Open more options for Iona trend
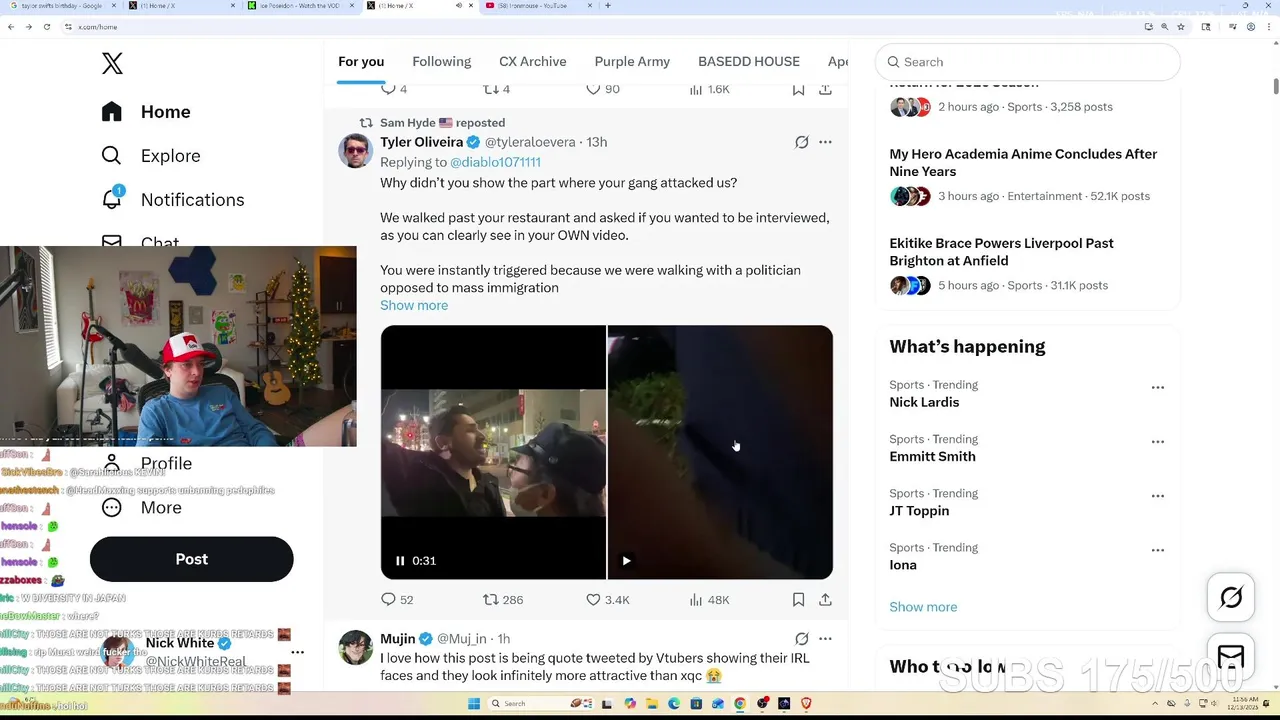 click(x=1158, y=550)
